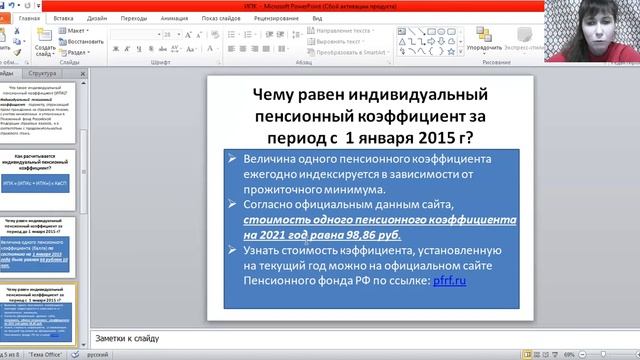Open the Переходы ribbon tab
640x360 pixels.
coord(134,18)
